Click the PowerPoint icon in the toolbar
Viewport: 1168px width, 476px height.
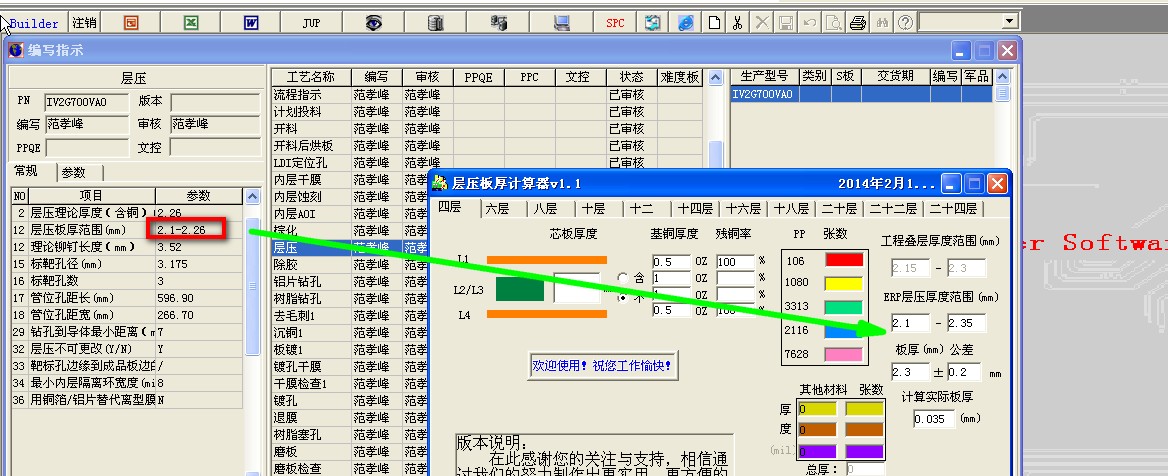pos(131,23)
